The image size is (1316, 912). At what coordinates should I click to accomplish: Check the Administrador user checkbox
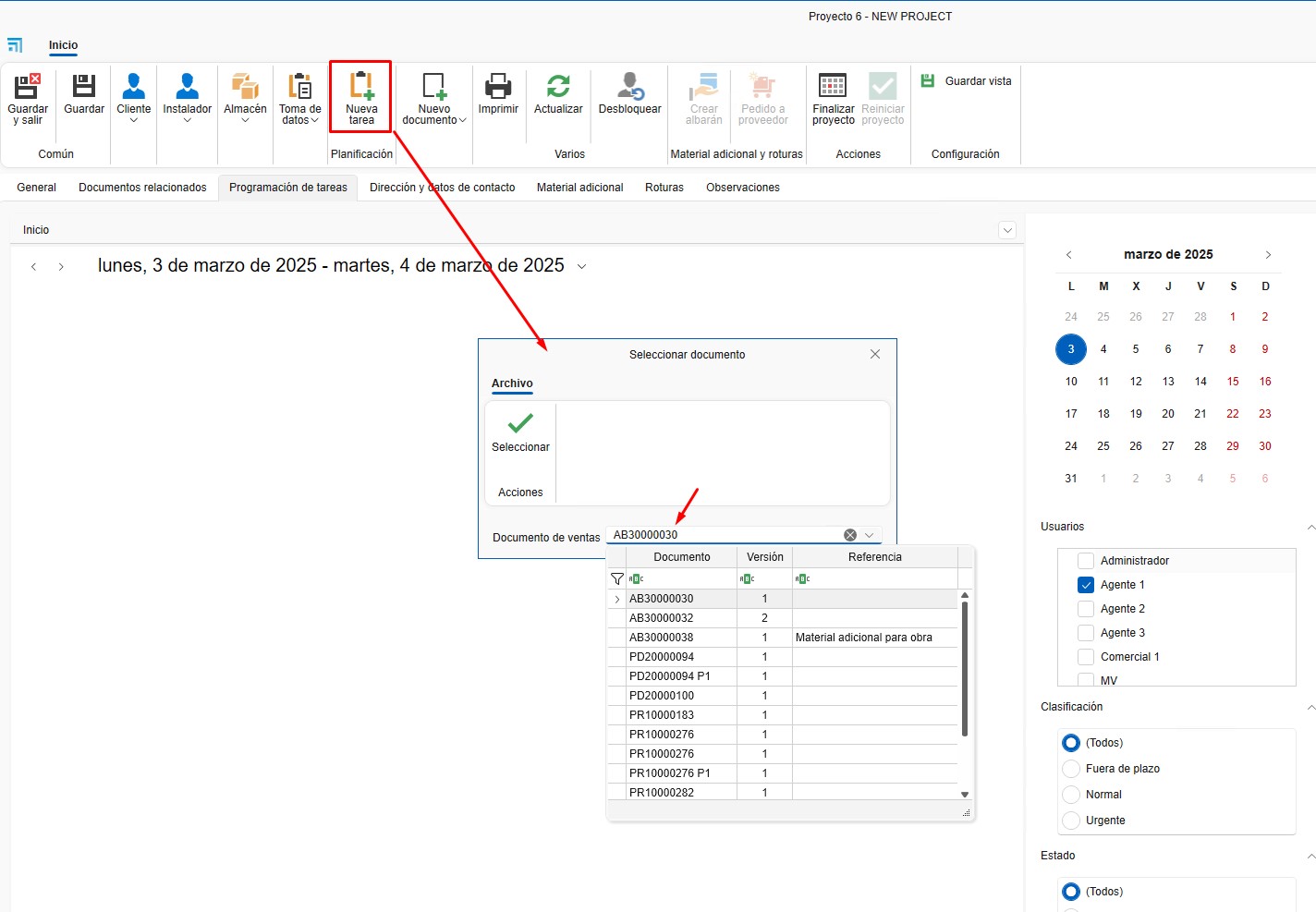point(1086,561)
